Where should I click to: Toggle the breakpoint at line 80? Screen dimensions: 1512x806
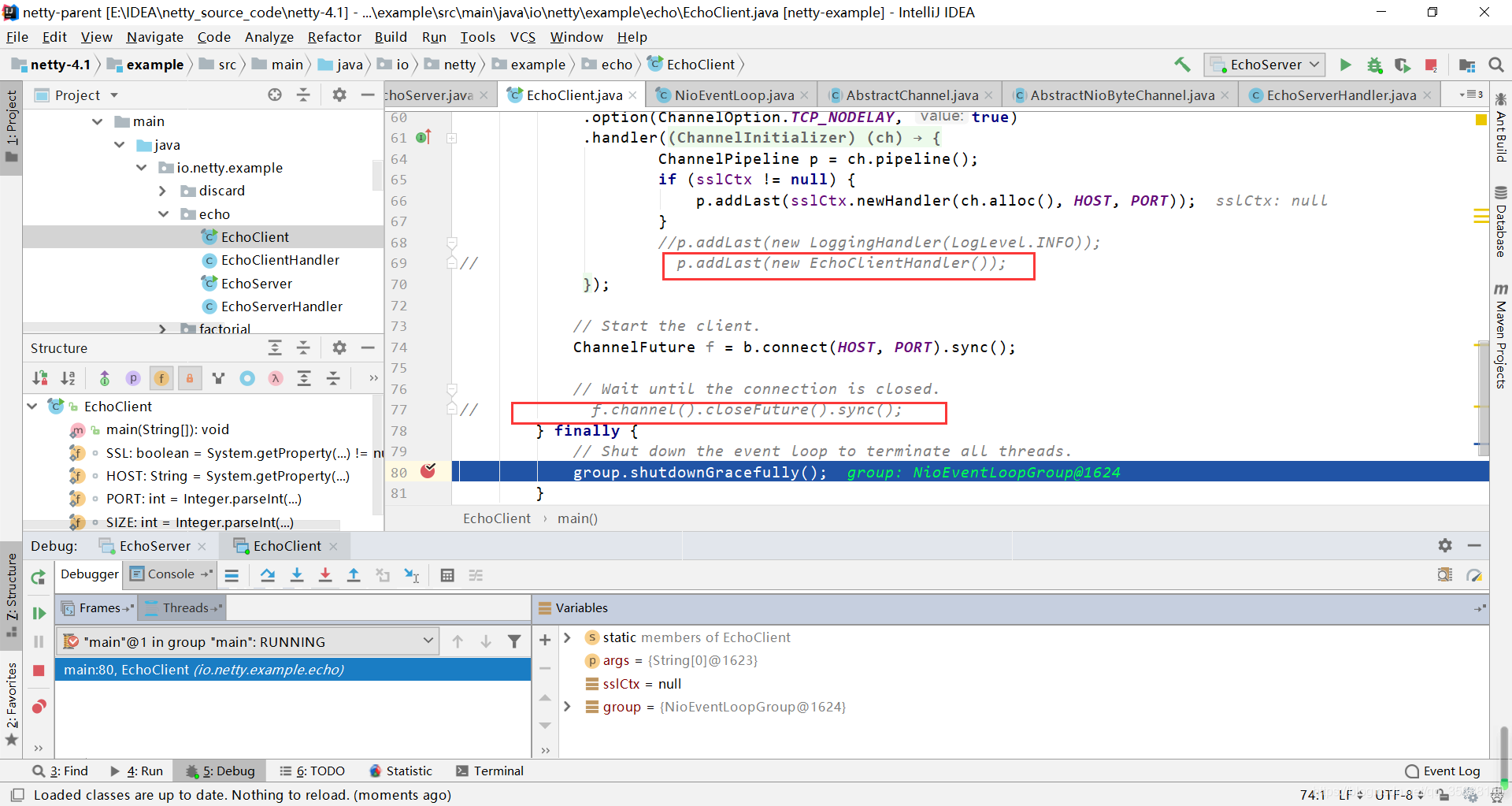[428, 471]
